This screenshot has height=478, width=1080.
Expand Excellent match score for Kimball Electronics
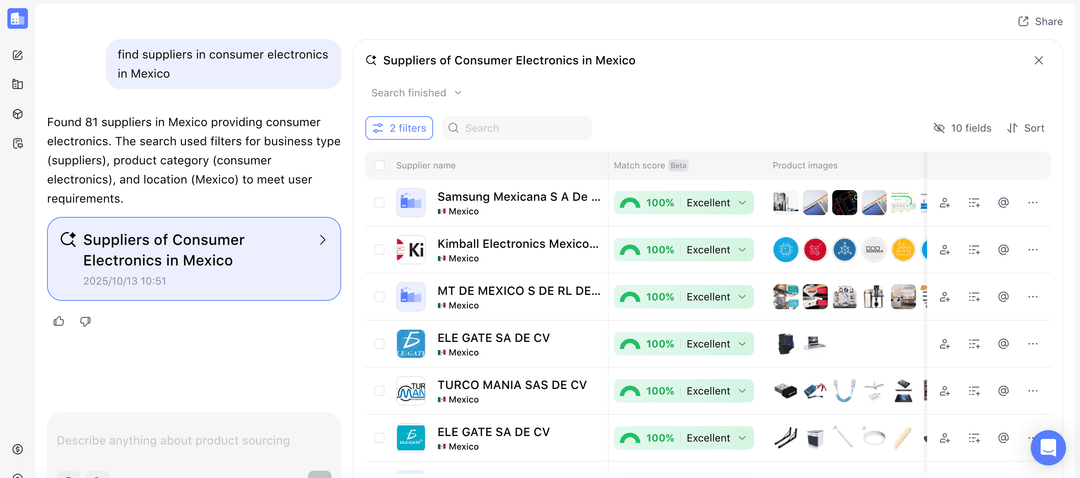pyautogui.click(x=742, y=249)
